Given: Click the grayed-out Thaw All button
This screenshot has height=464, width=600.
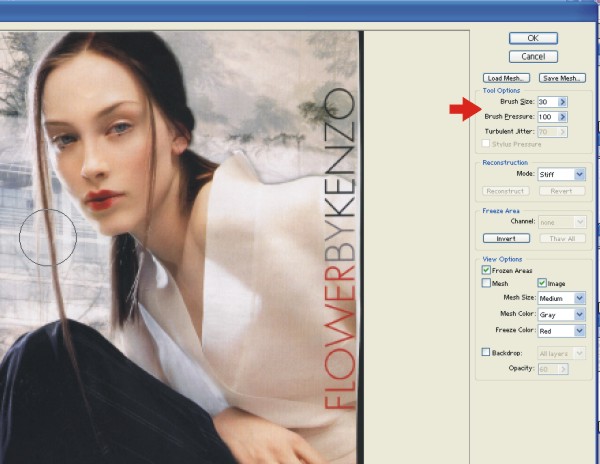Looking at the screenshot, I should pyautogui.click(x=562, y=238).
